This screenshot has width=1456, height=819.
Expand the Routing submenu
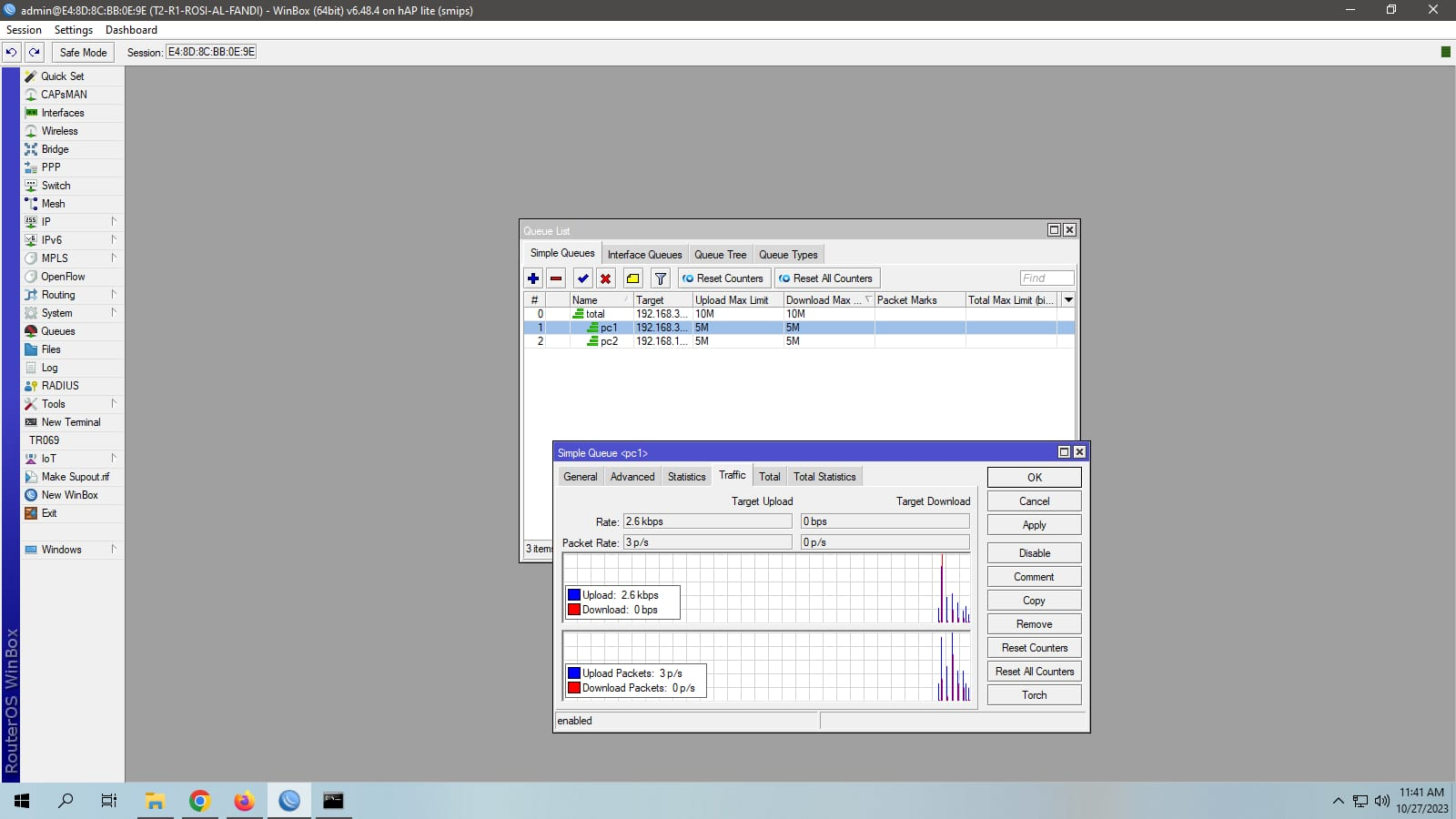click(x=71, y=295)
